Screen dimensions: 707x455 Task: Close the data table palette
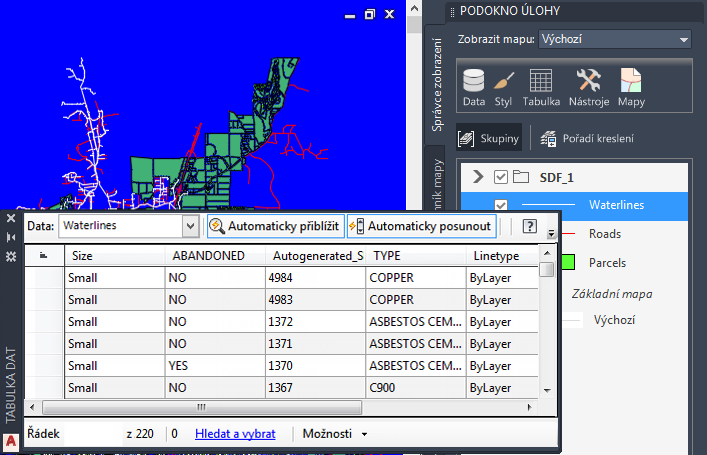click(11, 219)
